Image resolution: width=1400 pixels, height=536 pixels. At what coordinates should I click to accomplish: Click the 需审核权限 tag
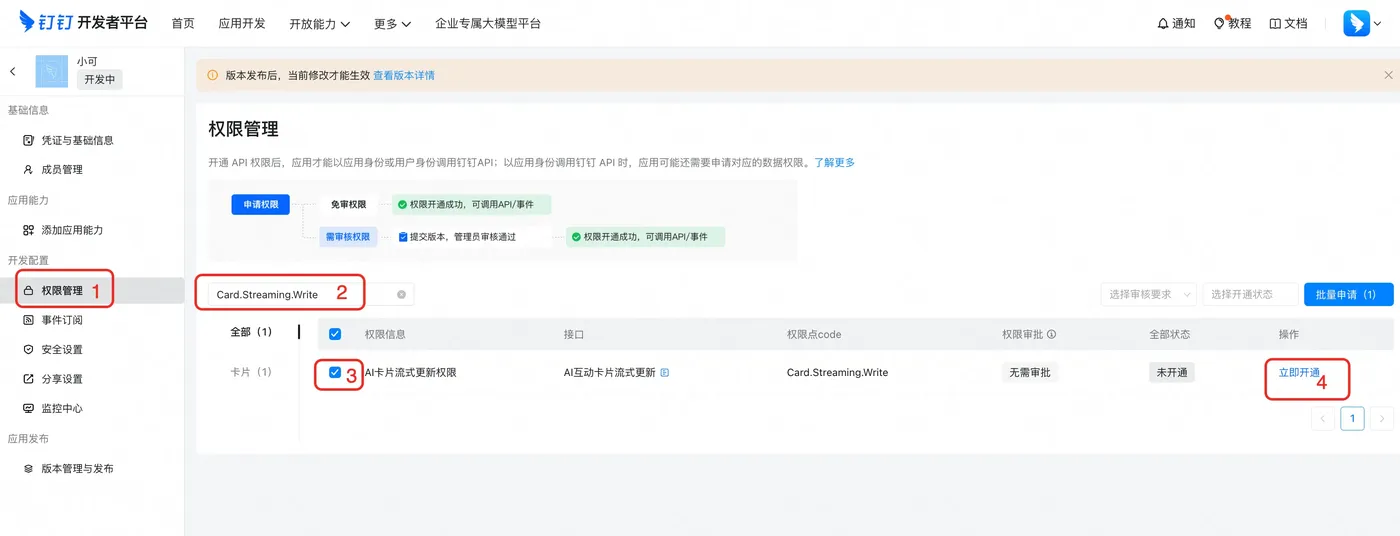click(x=348, y=237)
